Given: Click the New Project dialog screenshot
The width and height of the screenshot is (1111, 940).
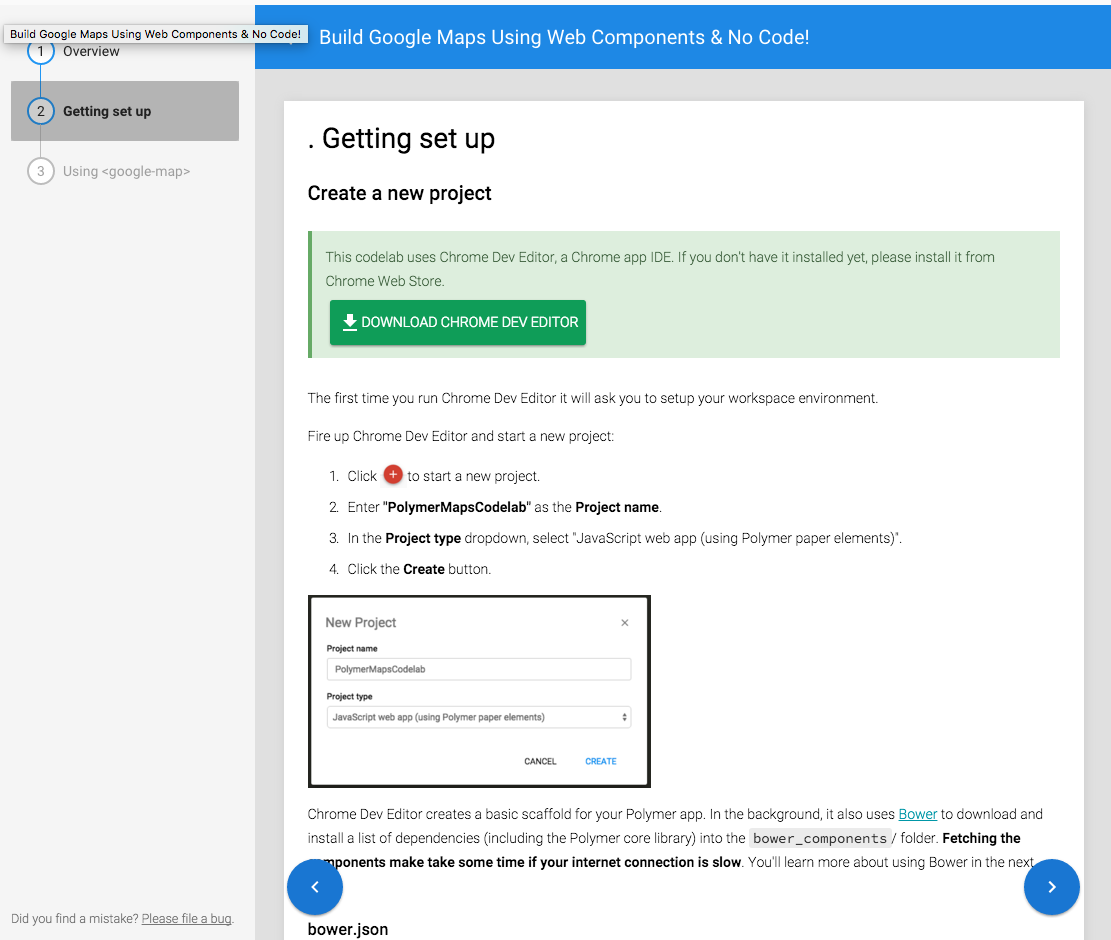Looking at the screenshot, I should [479, 691].
